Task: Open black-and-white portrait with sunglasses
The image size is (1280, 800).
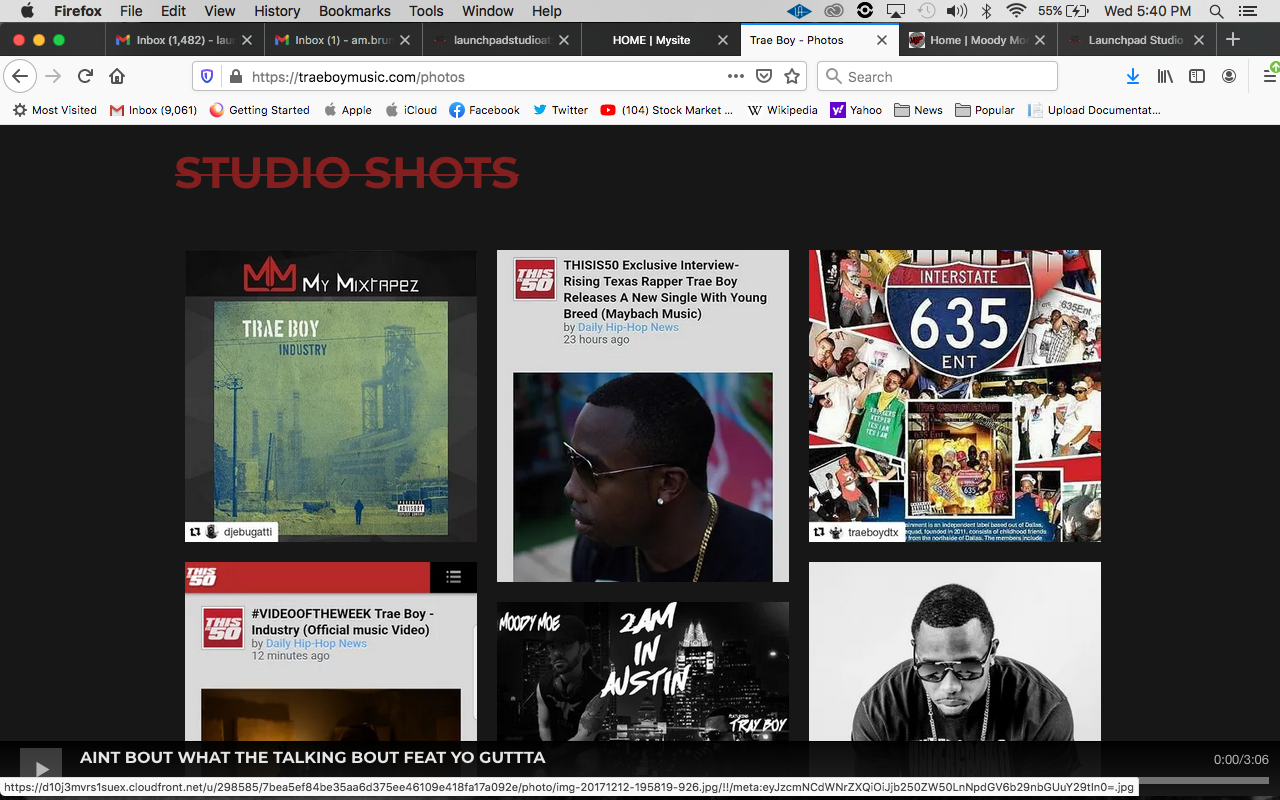Action: coord(955,652)
